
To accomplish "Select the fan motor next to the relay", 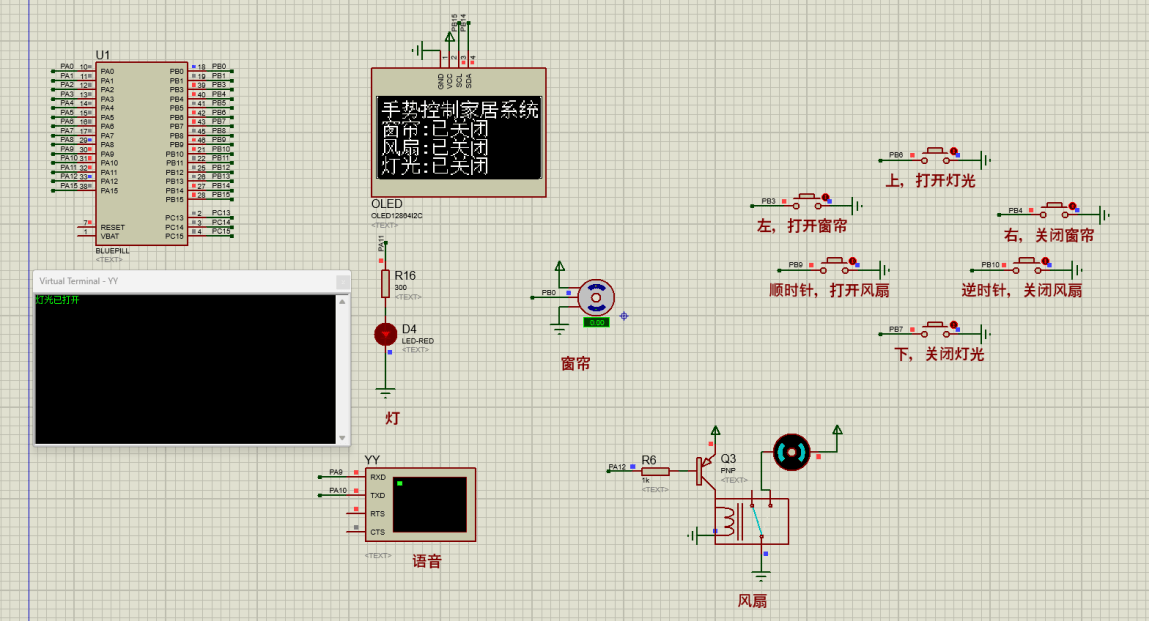I will pyautogui.click(x=791, y=453).
